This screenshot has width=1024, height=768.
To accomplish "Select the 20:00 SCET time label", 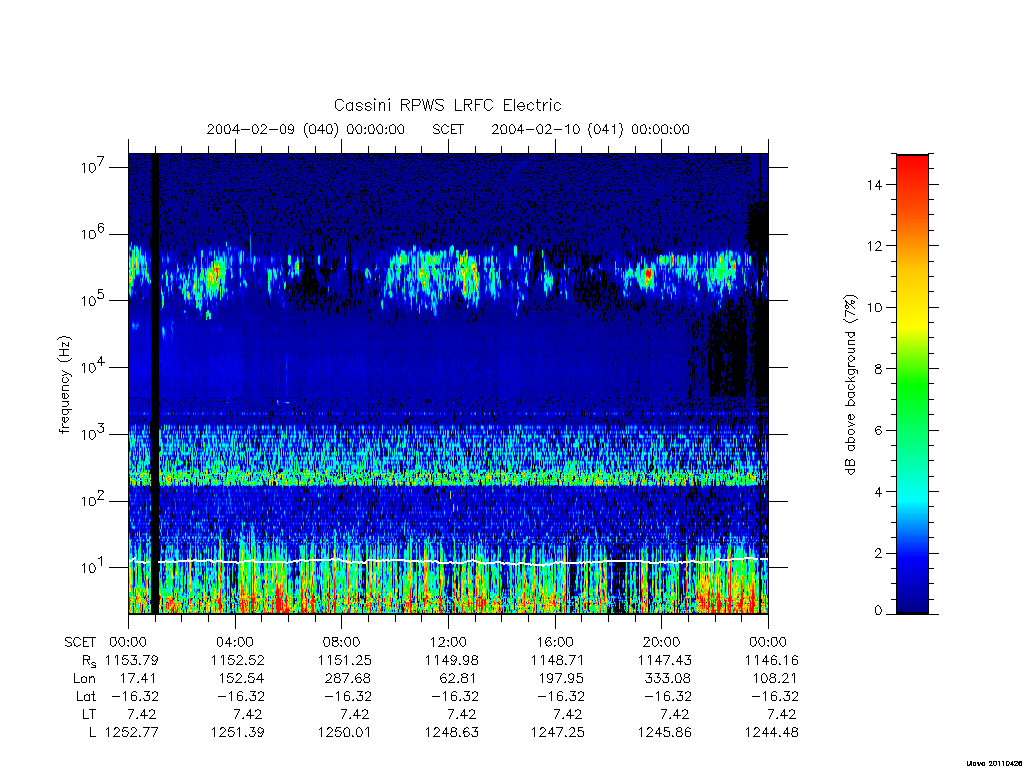I will coord(662,642).
